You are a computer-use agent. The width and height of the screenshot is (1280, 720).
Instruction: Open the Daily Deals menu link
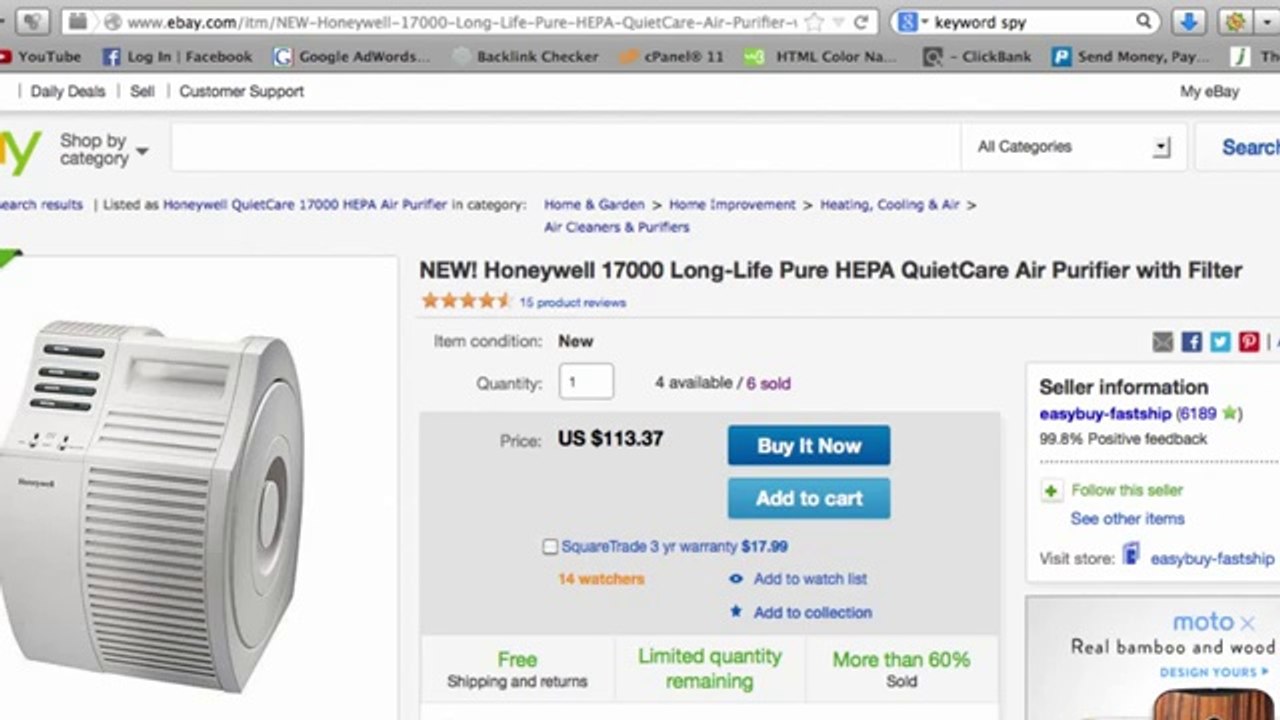[x=67, y=91]
